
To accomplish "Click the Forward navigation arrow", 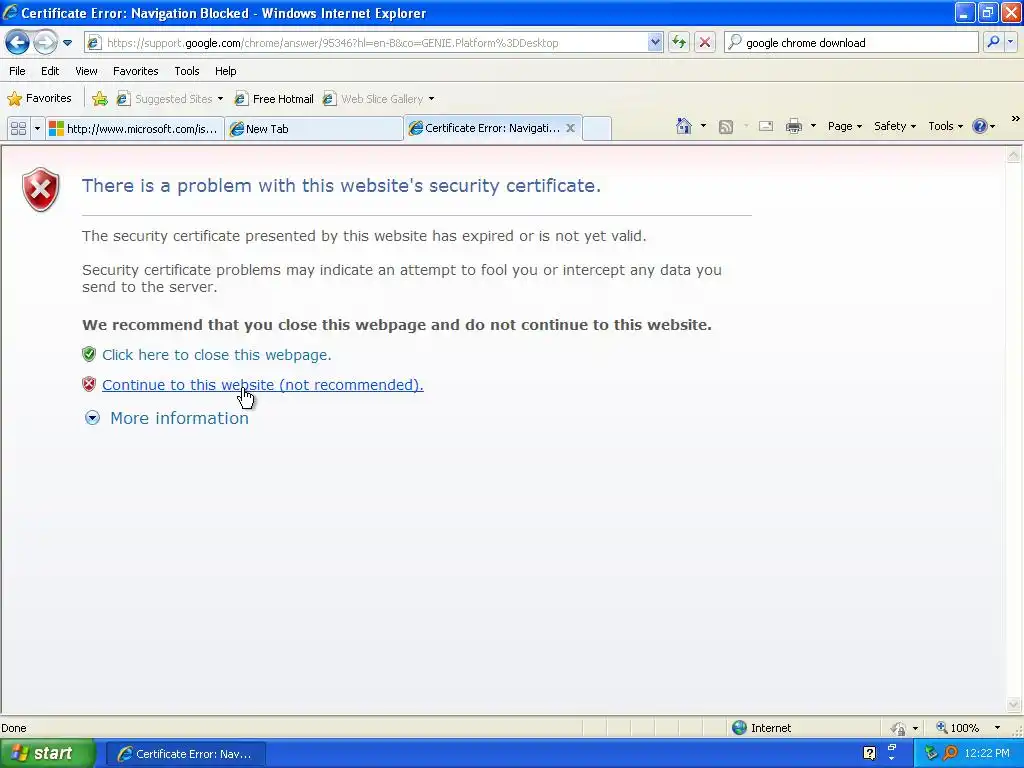I will 45,42.
